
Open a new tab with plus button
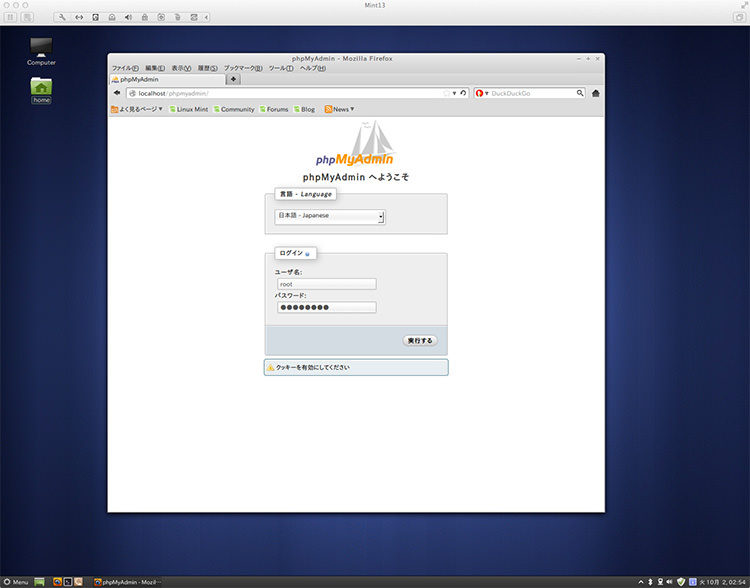pyautogui.click(x=233, y=79)
